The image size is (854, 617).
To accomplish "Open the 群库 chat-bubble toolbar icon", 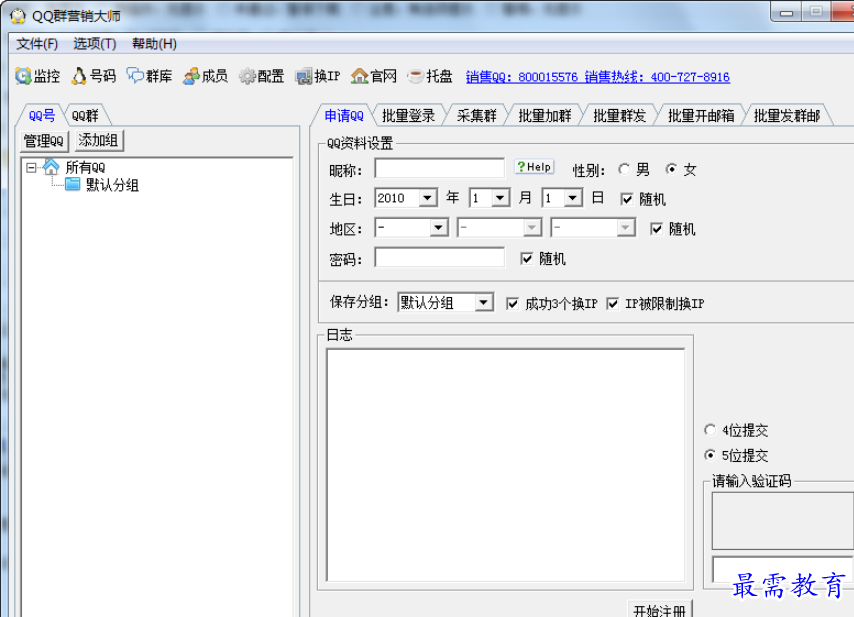I will pos(149,76).
